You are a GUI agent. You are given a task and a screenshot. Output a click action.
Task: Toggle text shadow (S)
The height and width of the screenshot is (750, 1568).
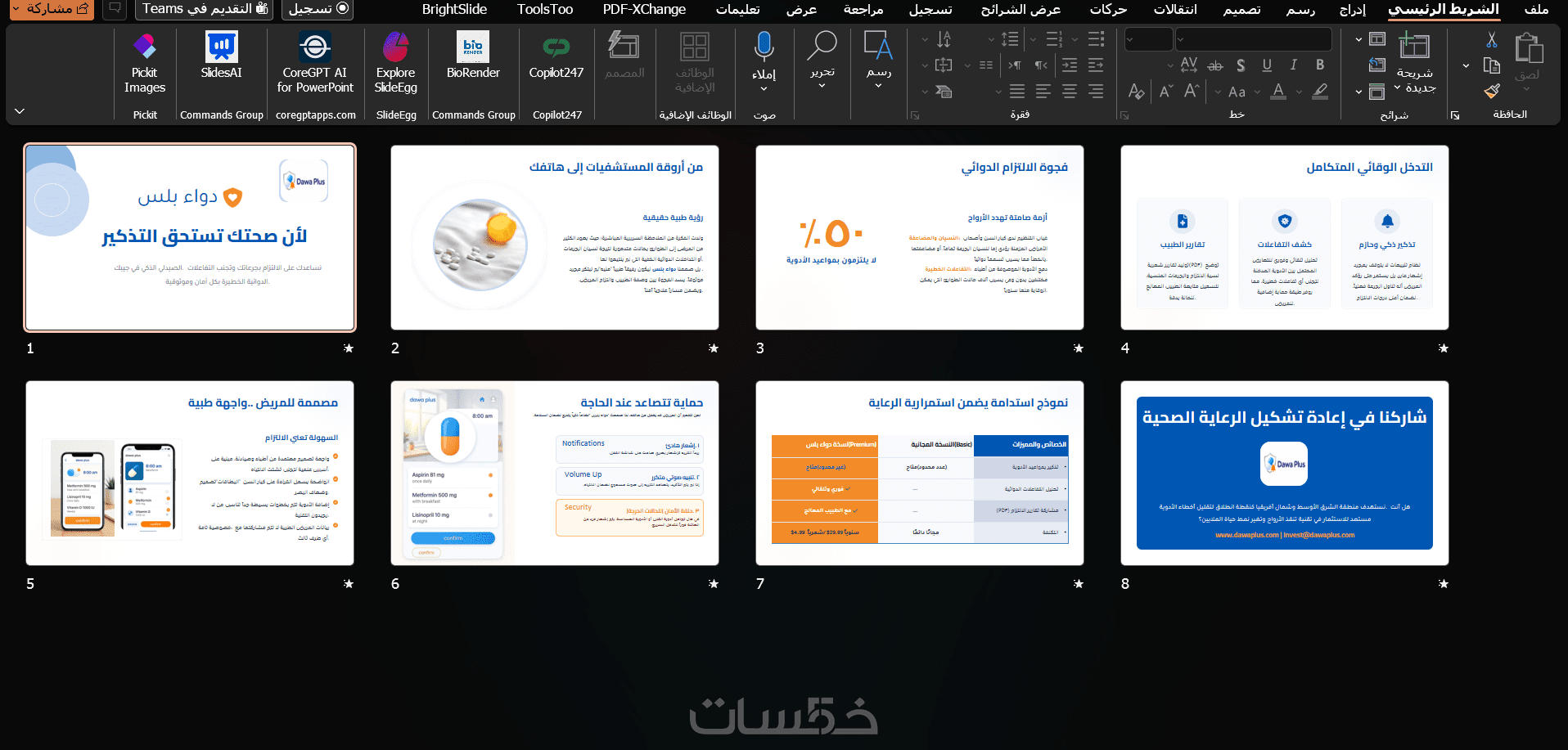(1241, 65)
